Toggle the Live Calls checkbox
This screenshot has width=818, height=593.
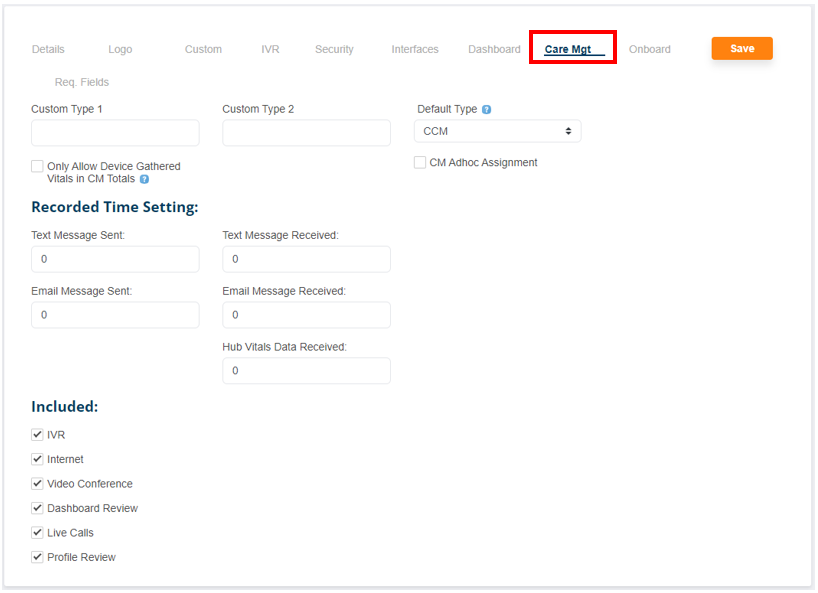(38, 533)
